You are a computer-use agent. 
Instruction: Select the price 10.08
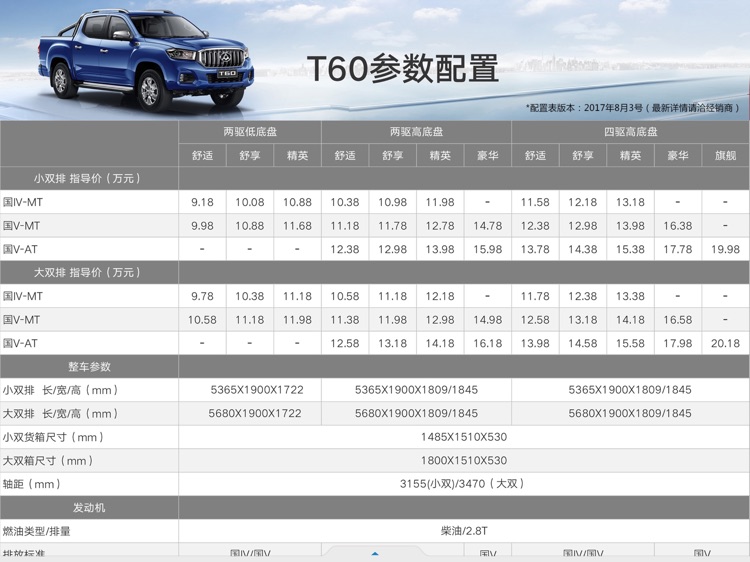coord(250,202)
